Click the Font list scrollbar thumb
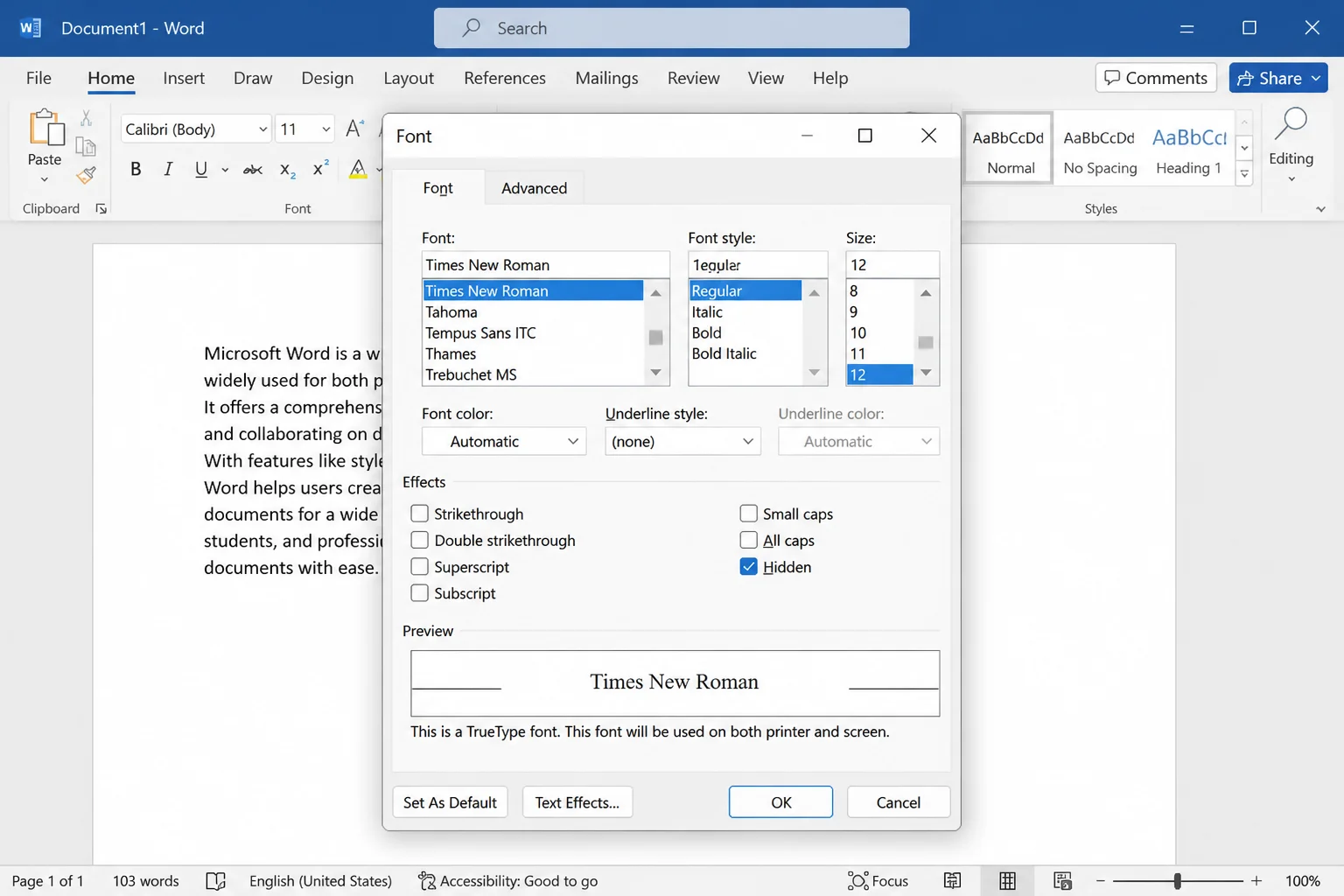This screenshot has width=1344, height=896. click(x=655, y=338)
